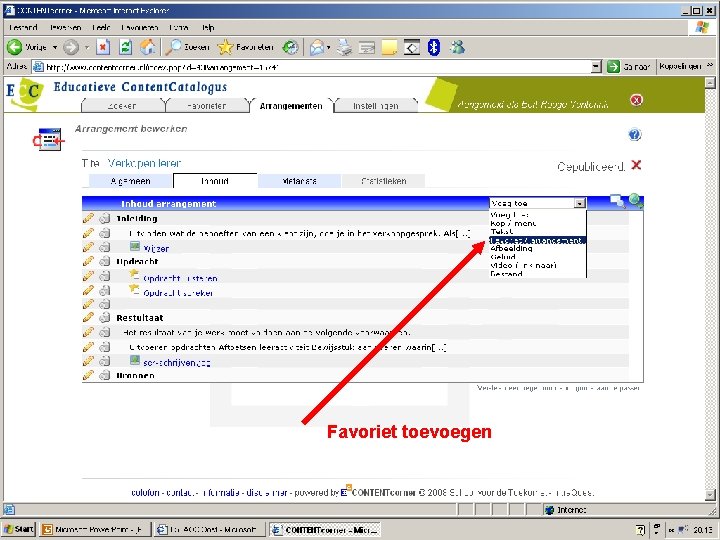Open browser History icon

click(x=290, y=47)
